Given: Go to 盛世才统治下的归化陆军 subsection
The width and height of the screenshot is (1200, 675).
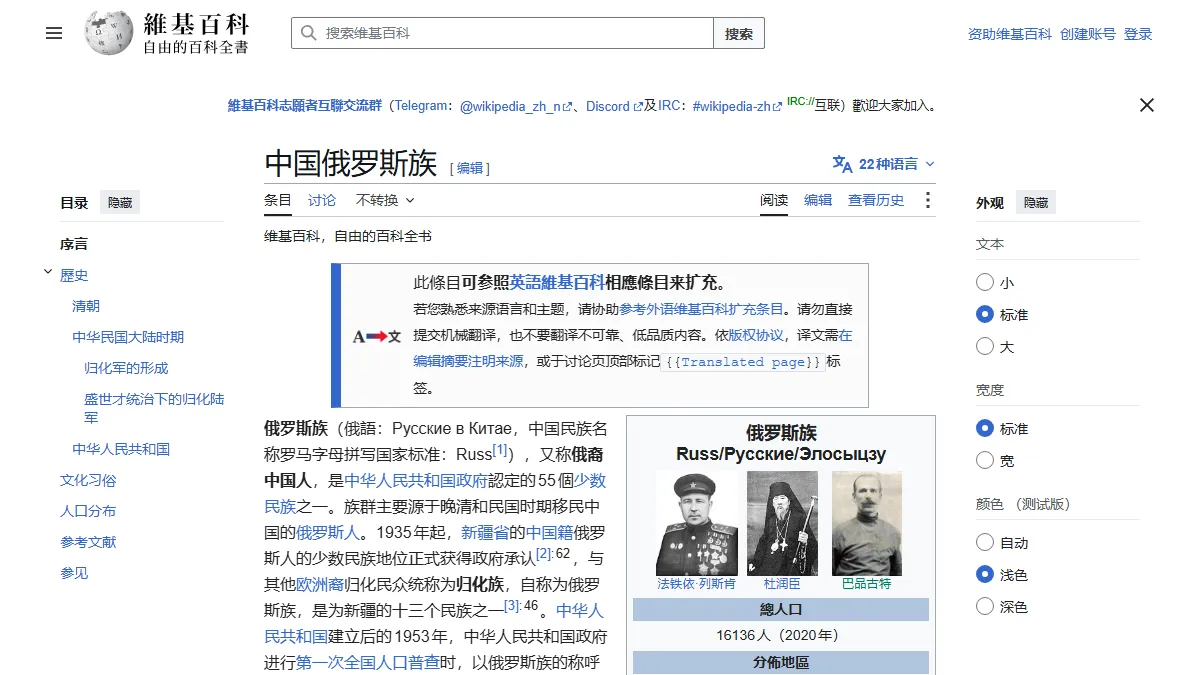Looking at the screenshot, I should click(x=154, y=408).
